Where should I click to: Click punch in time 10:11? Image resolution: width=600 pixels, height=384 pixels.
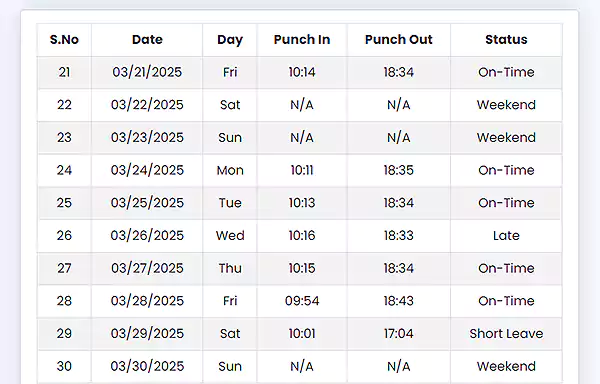[302, 170]
